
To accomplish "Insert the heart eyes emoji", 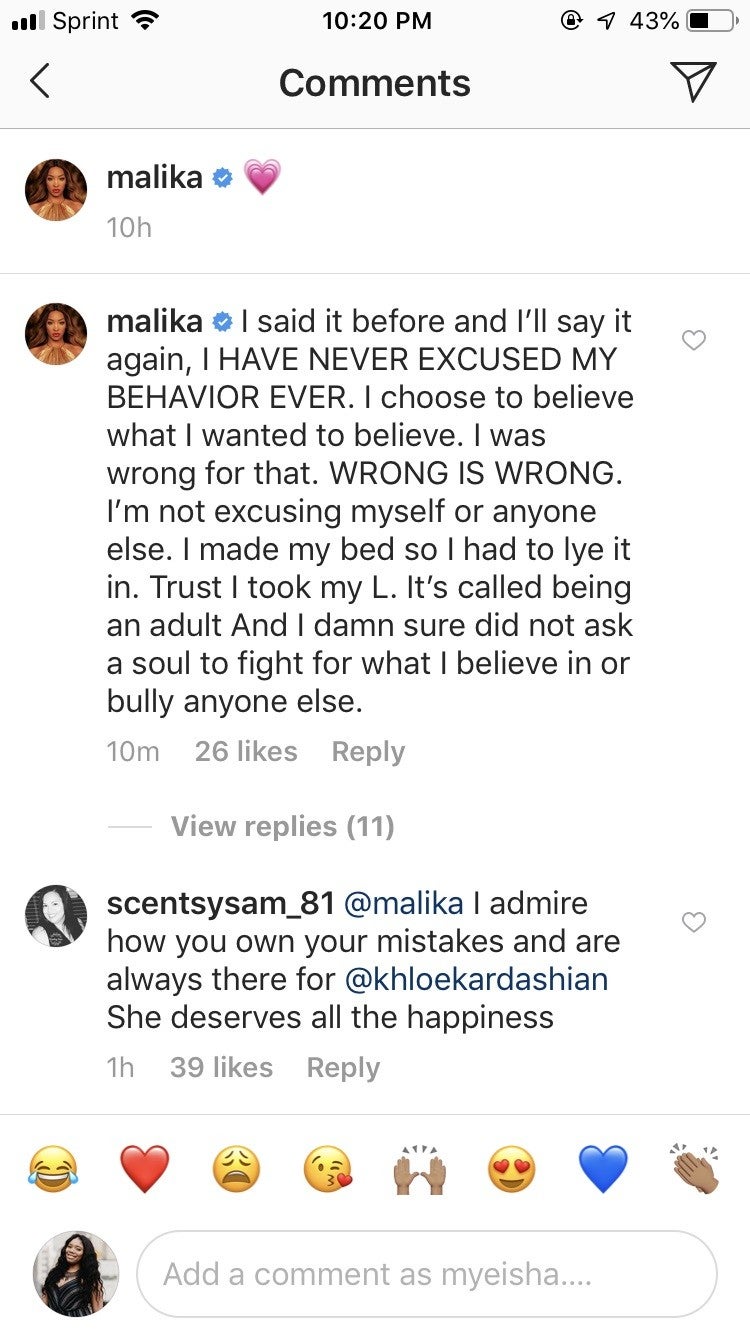I will click(x=511, y=1170).
